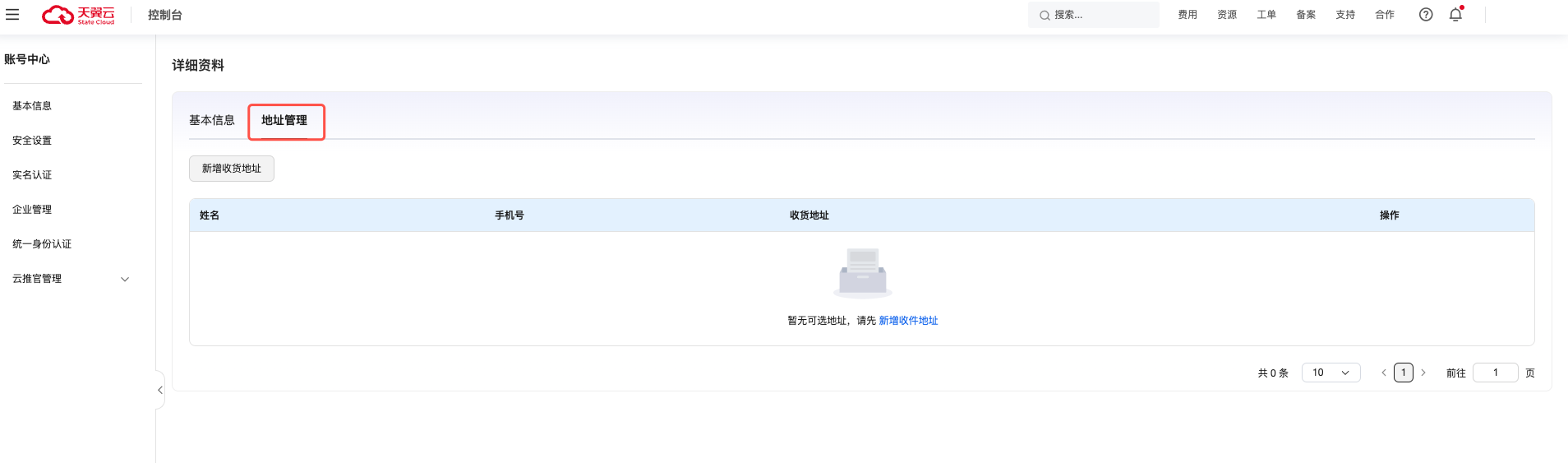Image resolution: width=1568 pixels, height=463 pixels.
Task: Open the 资源 menu
Action: click(x=1227, y=15)
